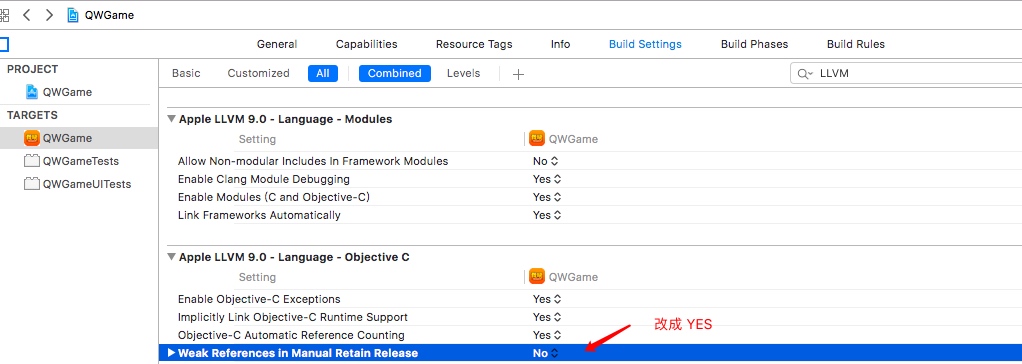Change Enable Clang Module Debugging Yes value
Viewport: 1022px width, 364px height.
[x=547, y=179]
